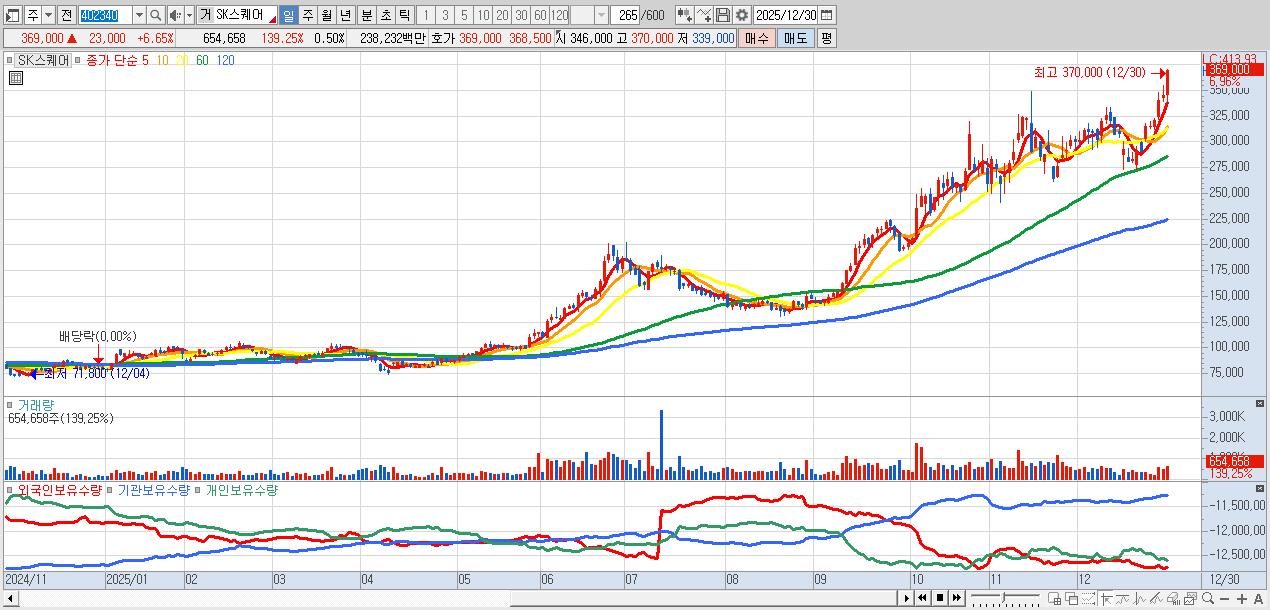Edit the 265 candle count field
The width and height of the screenshot is (1270, 610).
[626, 15]
